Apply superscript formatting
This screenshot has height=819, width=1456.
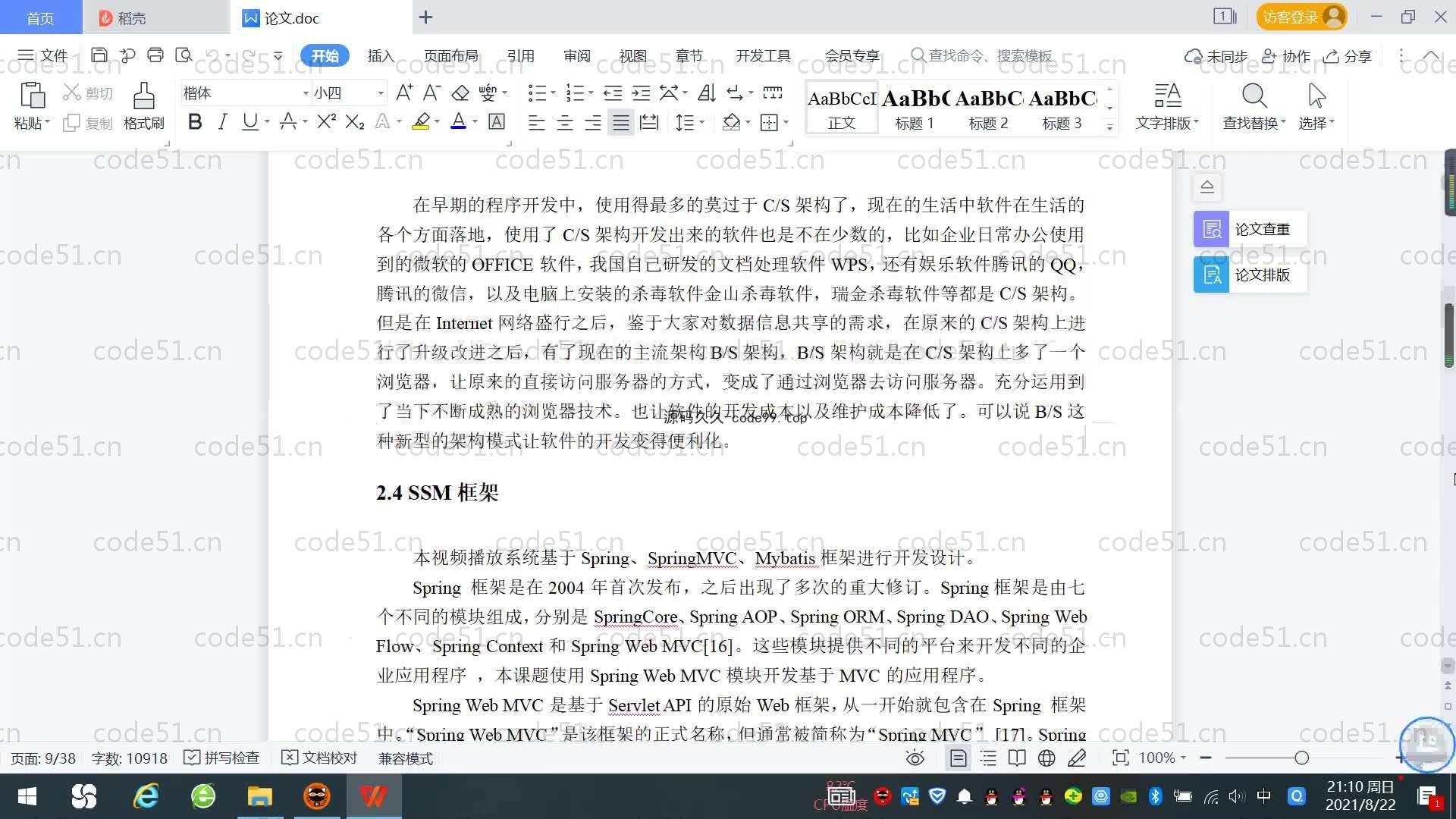[326, 121]
